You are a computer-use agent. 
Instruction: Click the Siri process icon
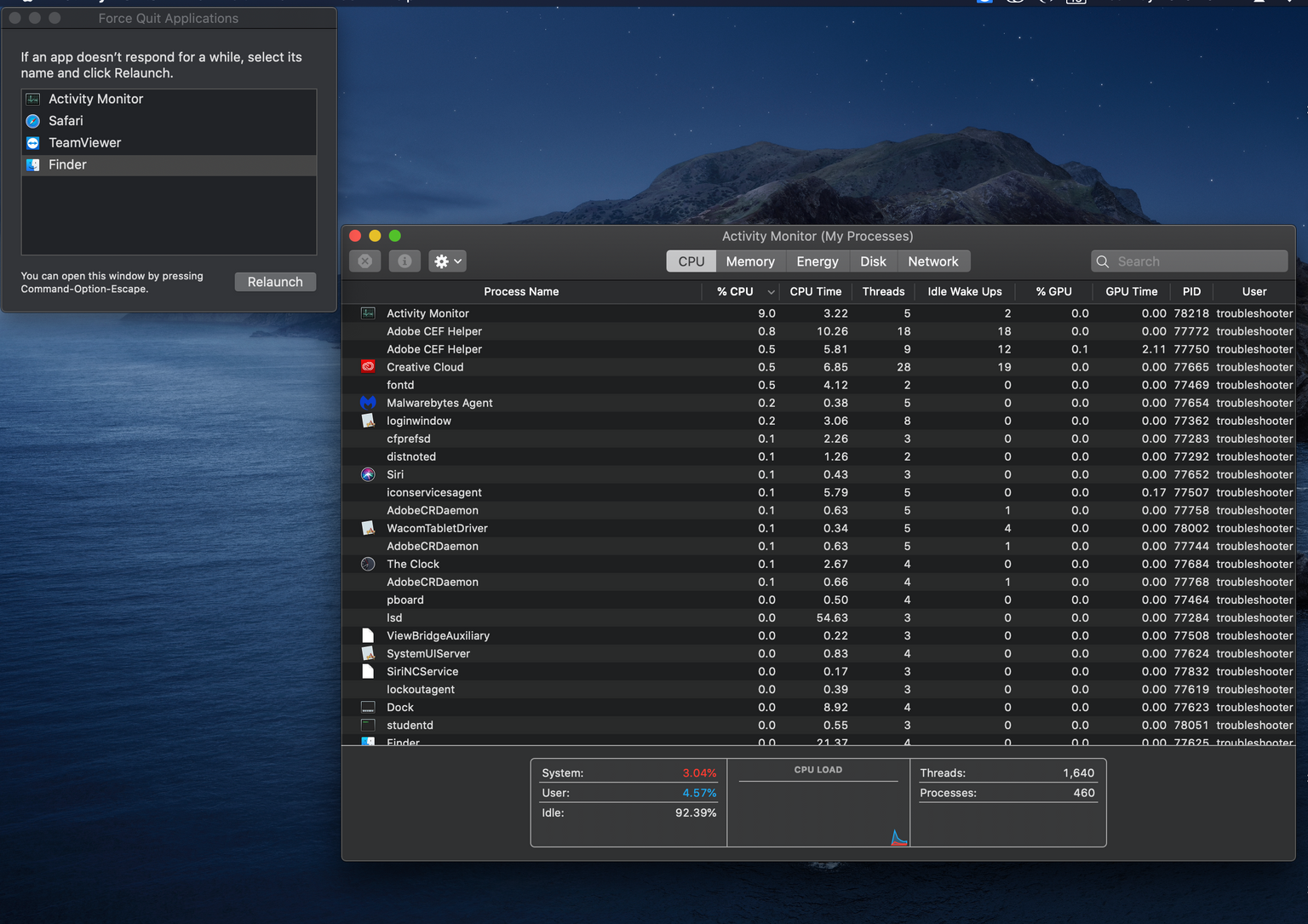[x=367, y=474]
